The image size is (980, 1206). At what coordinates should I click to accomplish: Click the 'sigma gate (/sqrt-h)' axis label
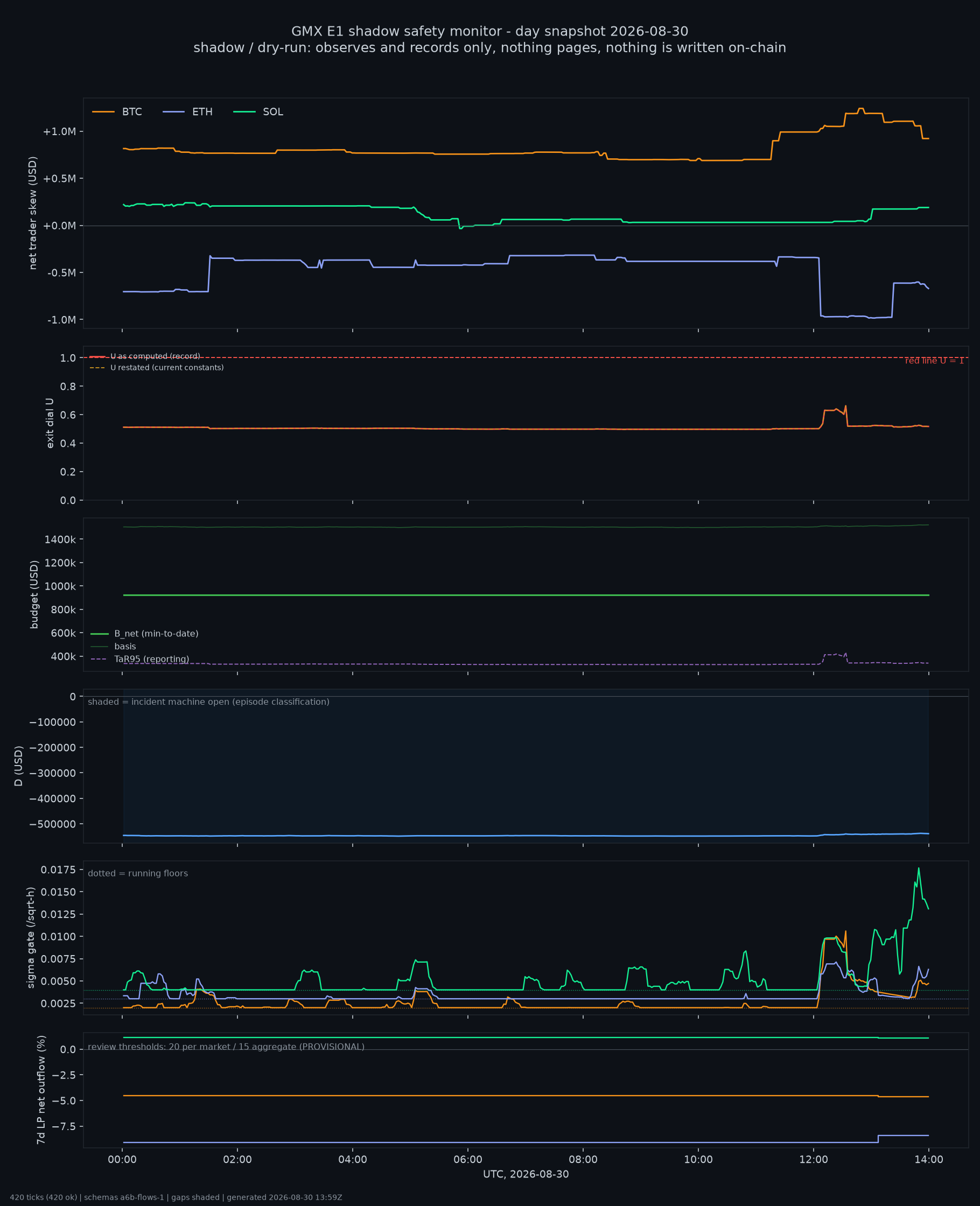point(31,937)
